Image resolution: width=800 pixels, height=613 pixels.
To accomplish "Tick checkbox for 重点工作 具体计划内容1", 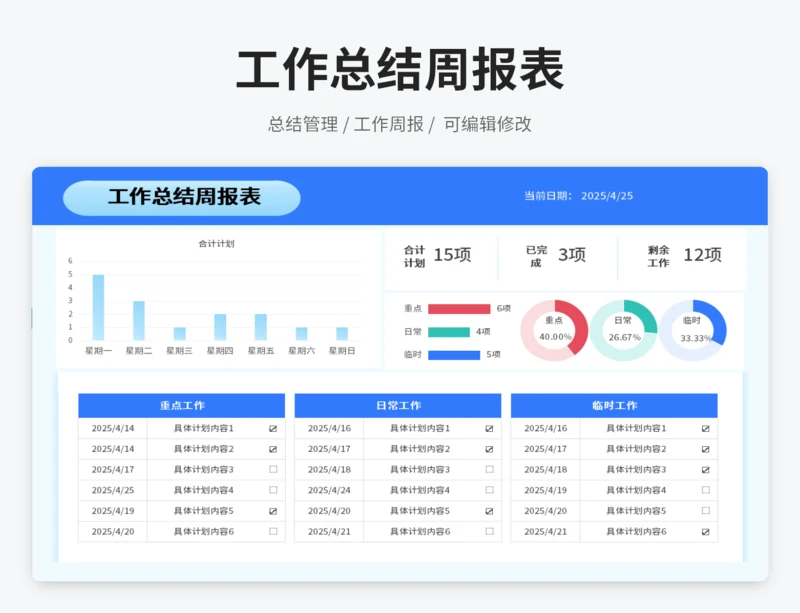I will 273,429.
